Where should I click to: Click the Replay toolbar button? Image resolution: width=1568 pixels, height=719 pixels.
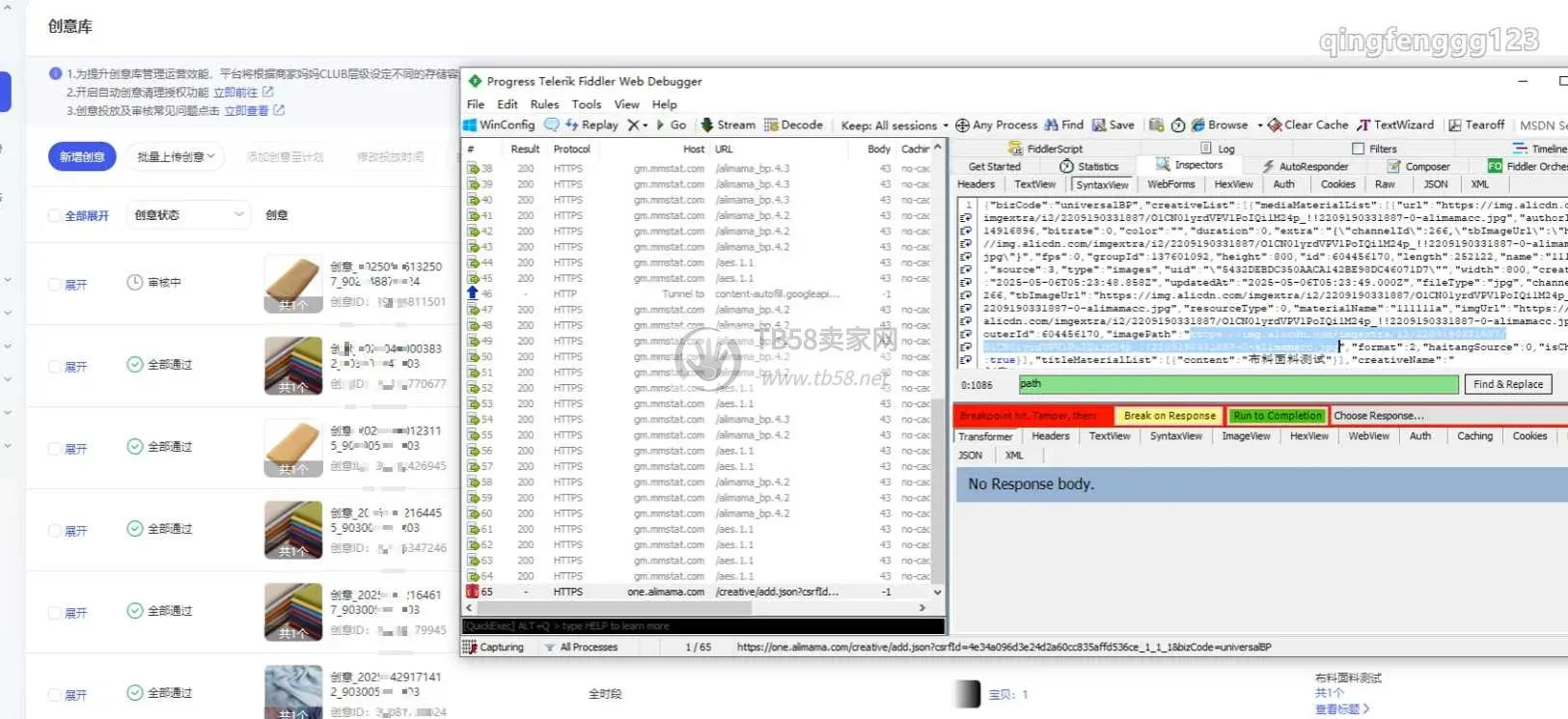(591, 124)
